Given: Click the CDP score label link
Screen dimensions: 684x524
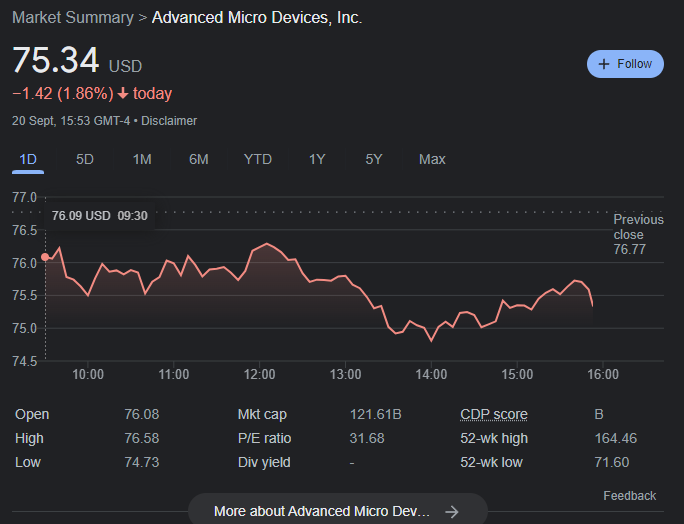Looking at the screenshot, I should pyautogui.click(x=494, y=414).
